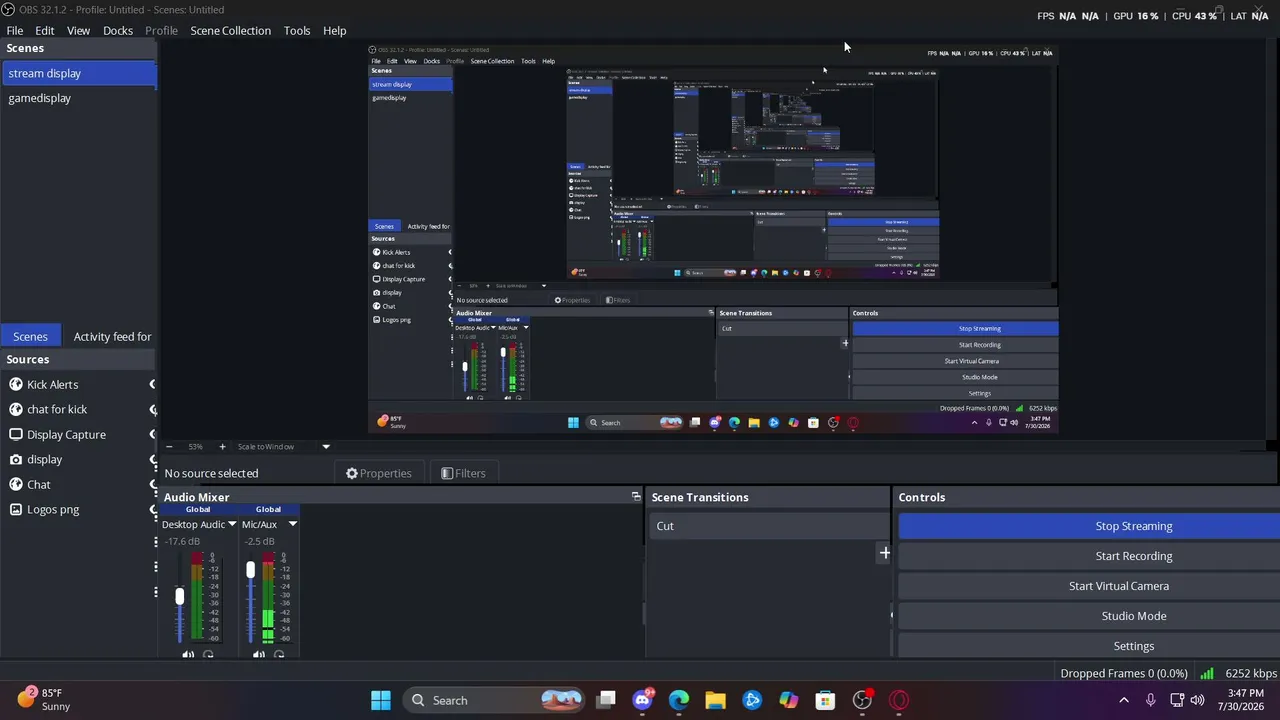Screen dimensions: 1280x720
Task: Toggle visibility of Logos png source
Action: point(153,509)
